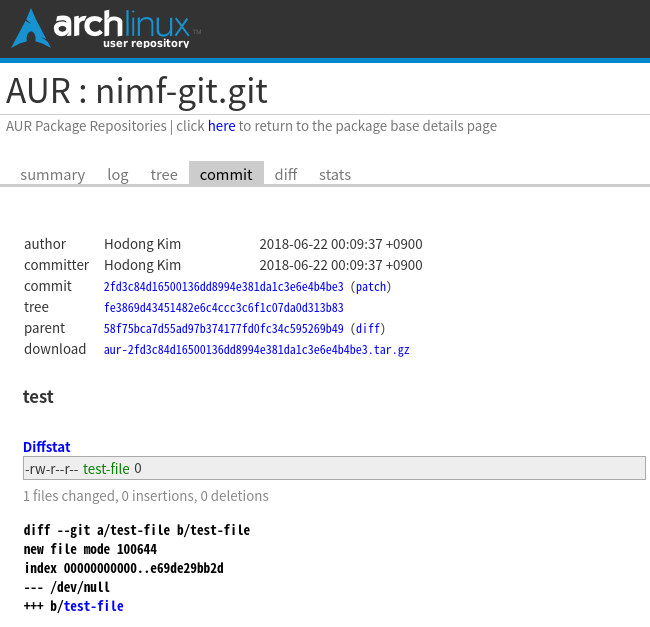Click the Arch Linux user repository logo
650x627 pixels.
point(106,29)
